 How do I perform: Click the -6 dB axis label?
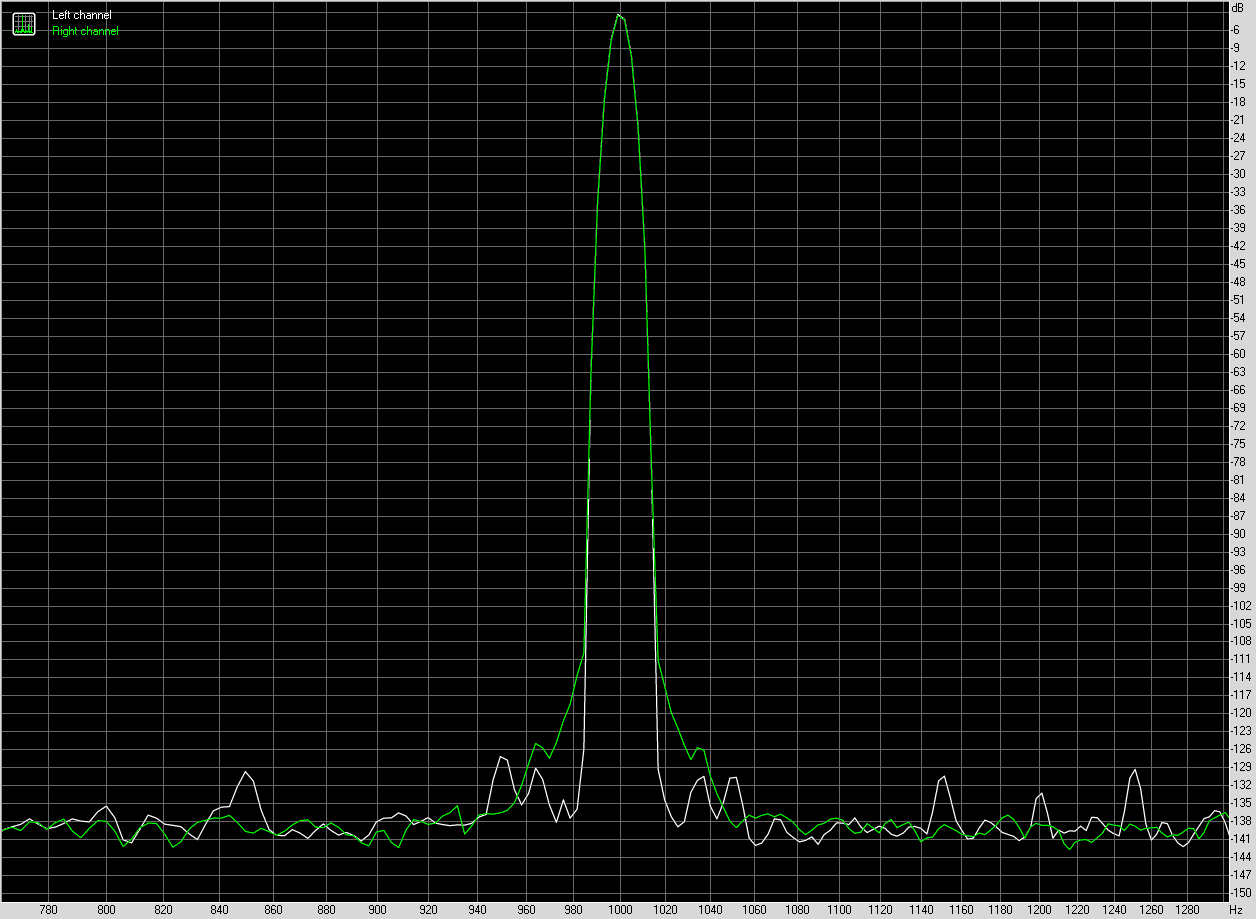[x=1236, y=29]
